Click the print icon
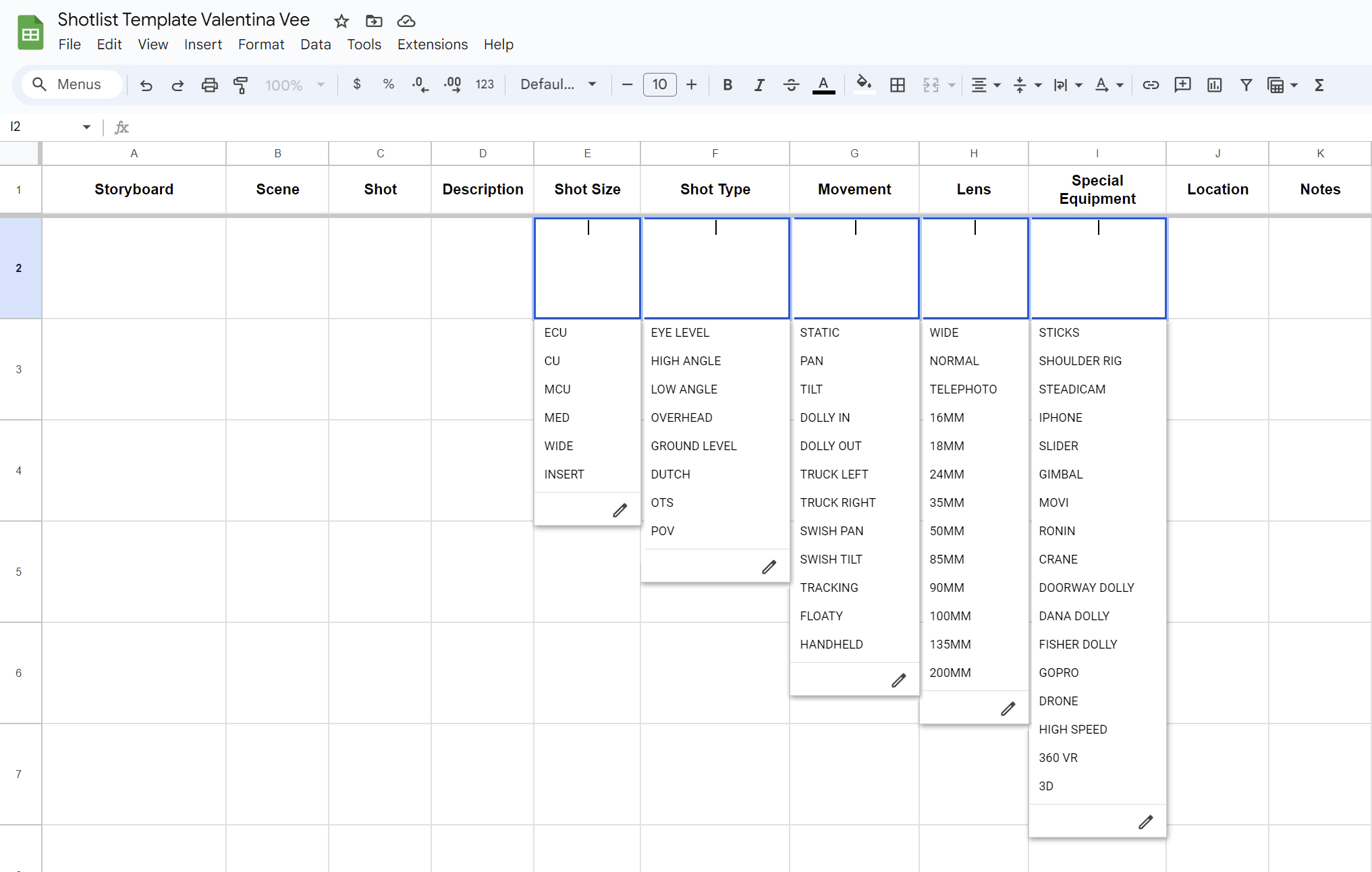This screenshot has width=1372, height=872. pos(209,85)
